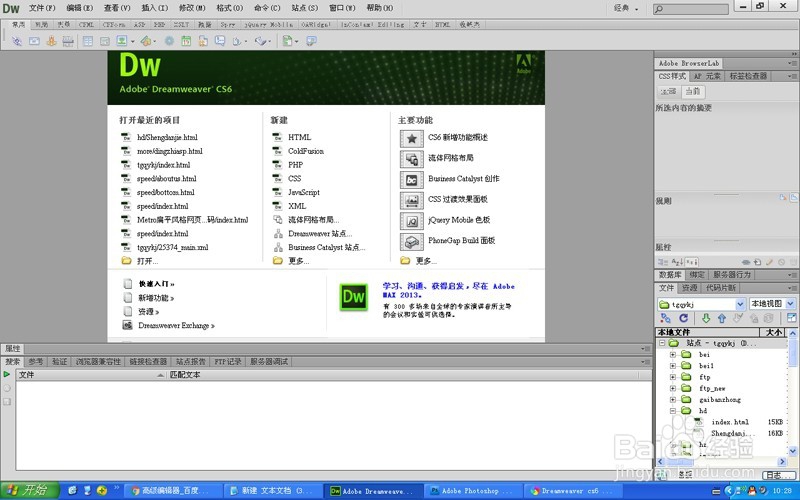Click the Insert Div Tag toolbar icon
800x500 pixels.
pyautogui.click(x=105, y=41)
